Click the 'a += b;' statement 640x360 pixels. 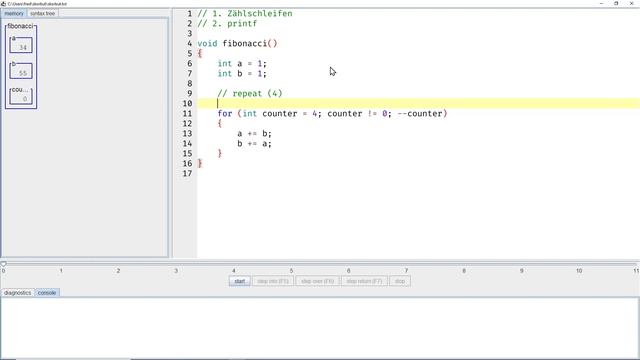coord(254,133)
